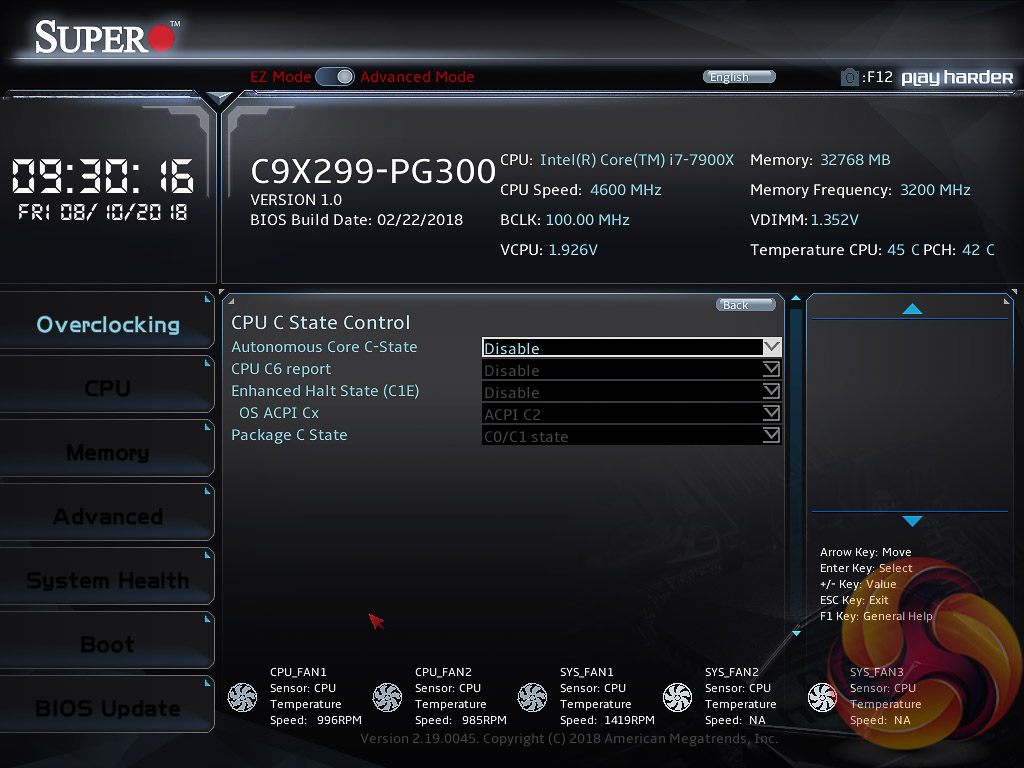Click the Memory Frequency value 3200 MHz
This screenshot has height=768, width=1024.
coord(935,190)
